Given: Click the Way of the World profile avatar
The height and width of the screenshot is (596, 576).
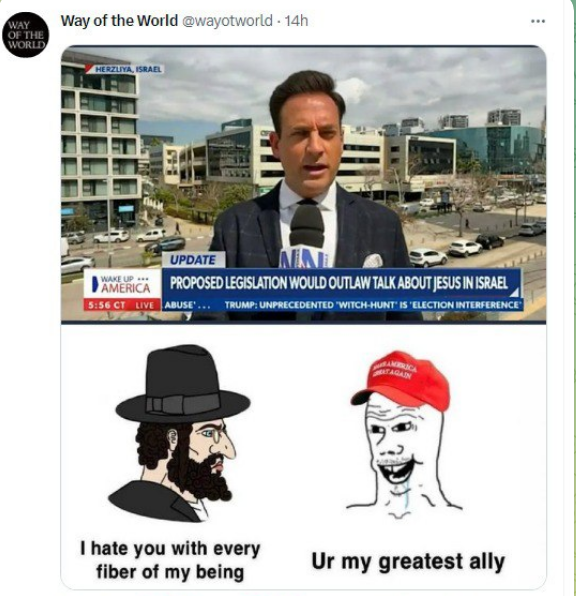Looking at the screenshot, I should 25,35.
